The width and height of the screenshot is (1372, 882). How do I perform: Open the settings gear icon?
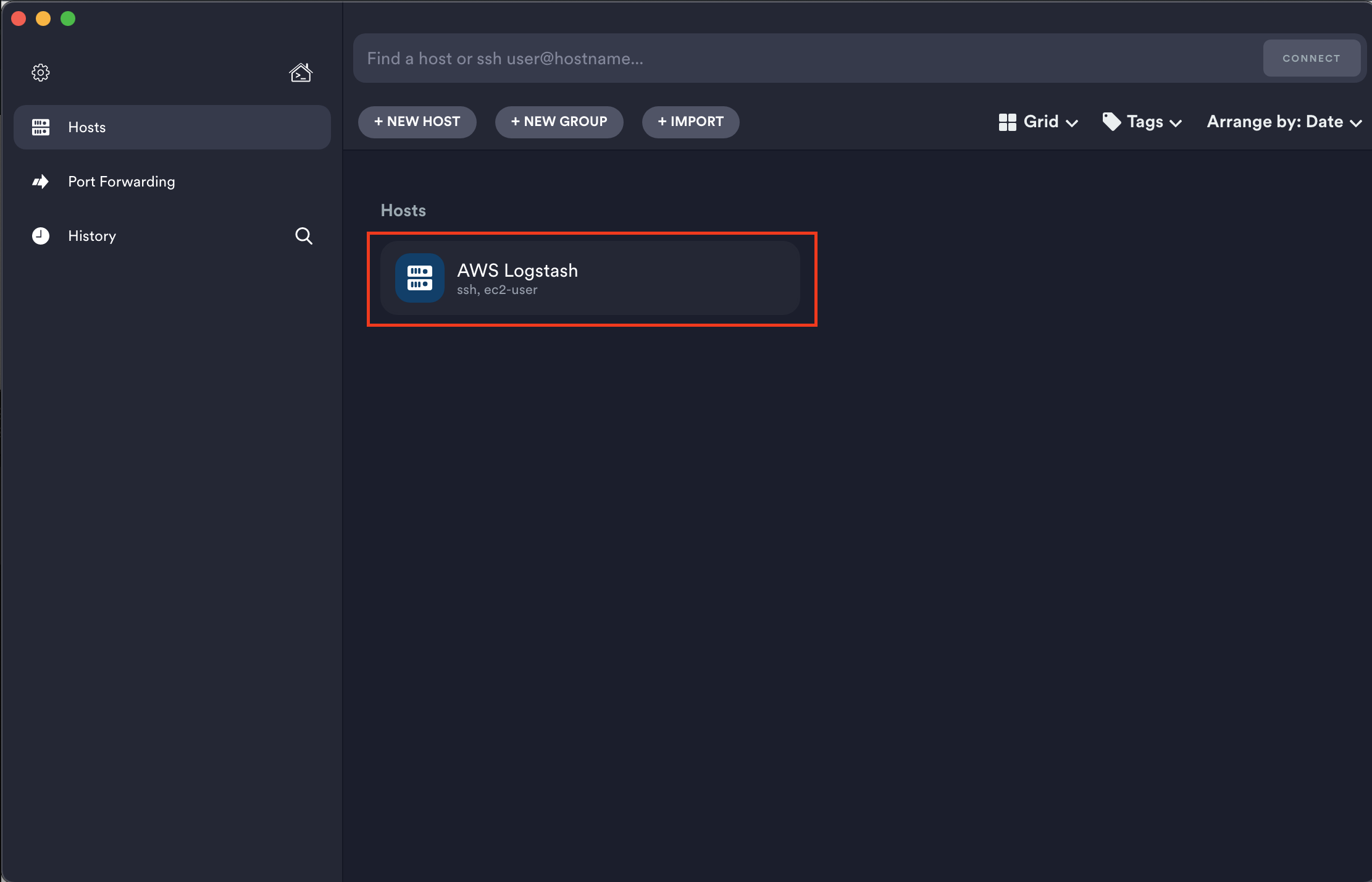point(41,73)
